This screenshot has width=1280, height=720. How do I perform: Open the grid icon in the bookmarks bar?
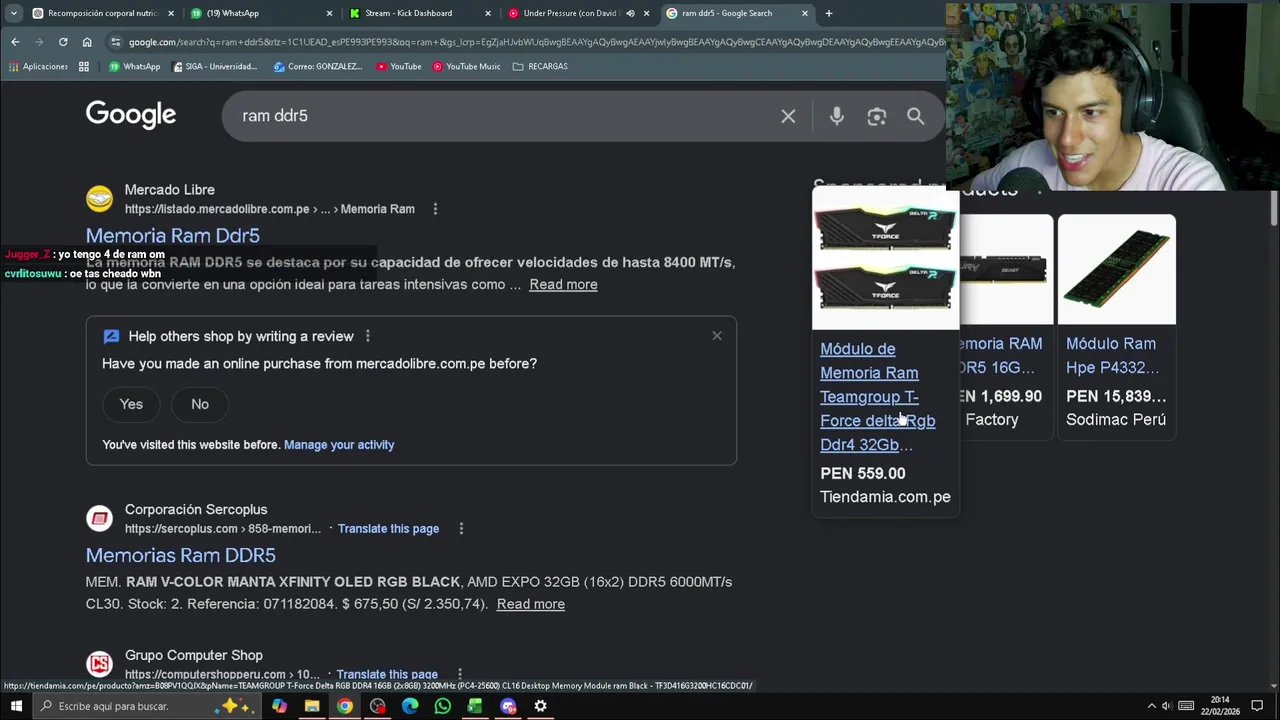pos(84,66)
